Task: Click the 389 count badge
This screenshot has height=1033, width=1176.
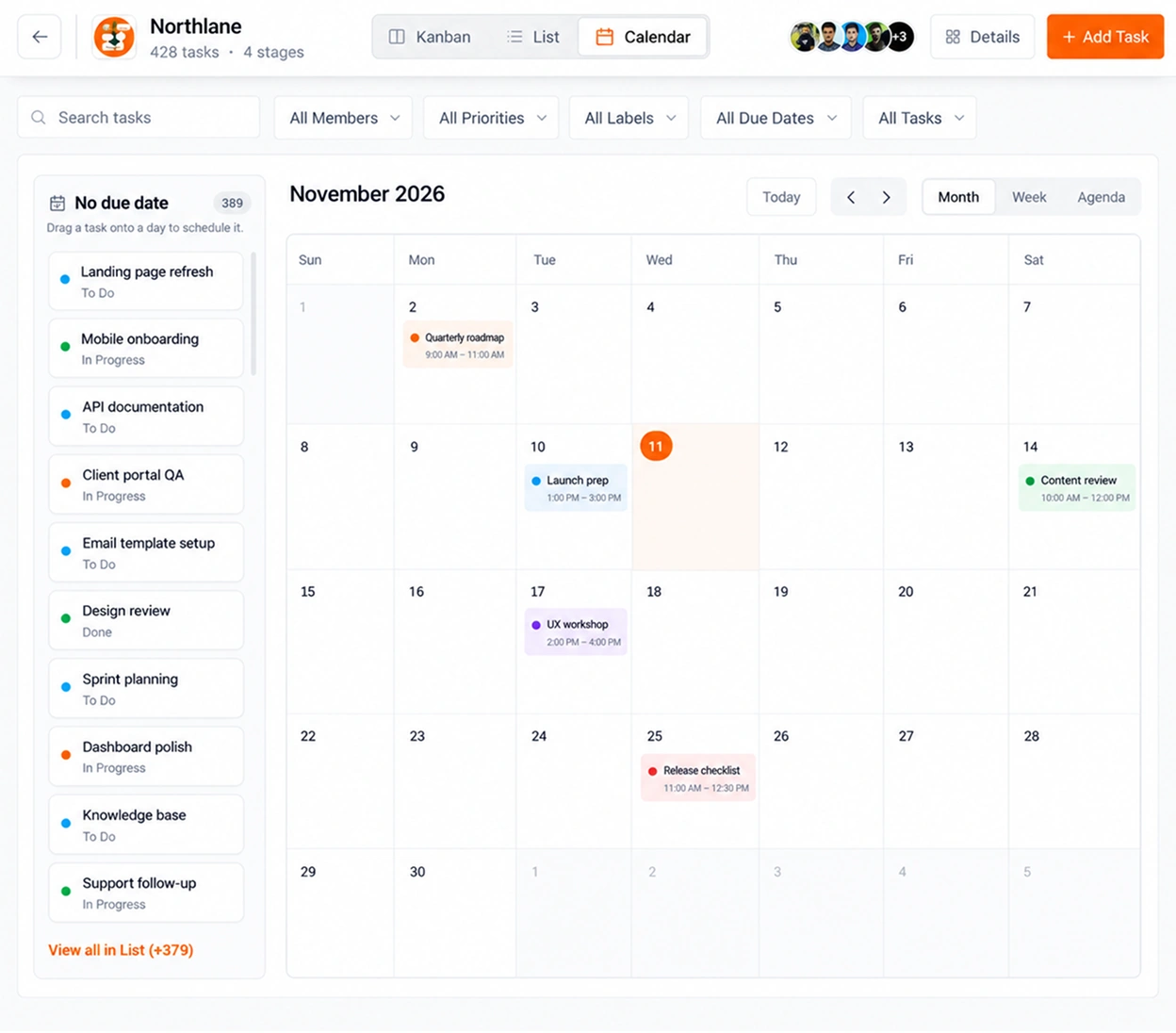Action: (x=232, y=203)
